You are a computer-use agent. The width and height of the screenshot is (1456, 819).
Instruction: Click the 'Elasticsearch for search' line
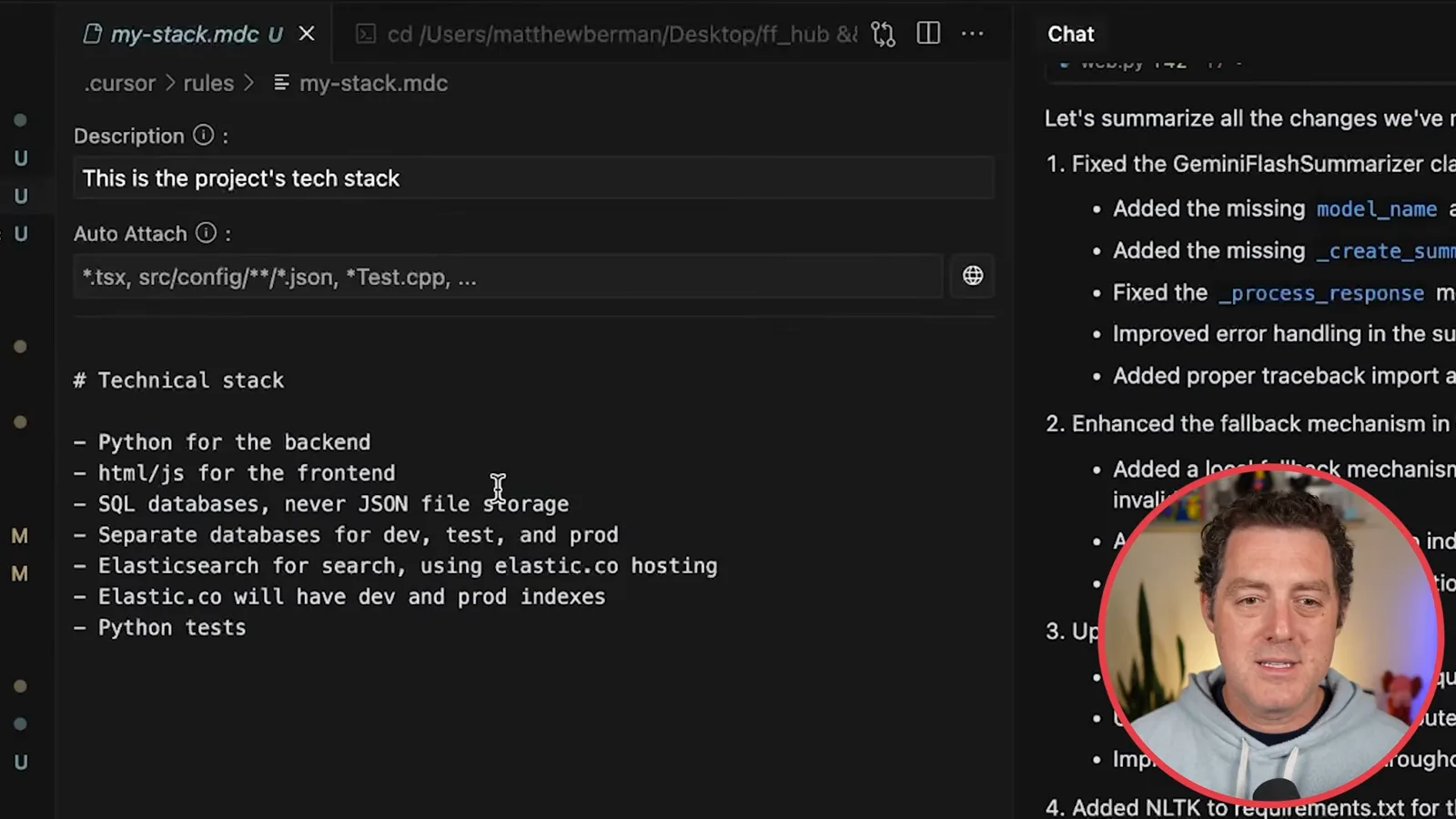395,566
